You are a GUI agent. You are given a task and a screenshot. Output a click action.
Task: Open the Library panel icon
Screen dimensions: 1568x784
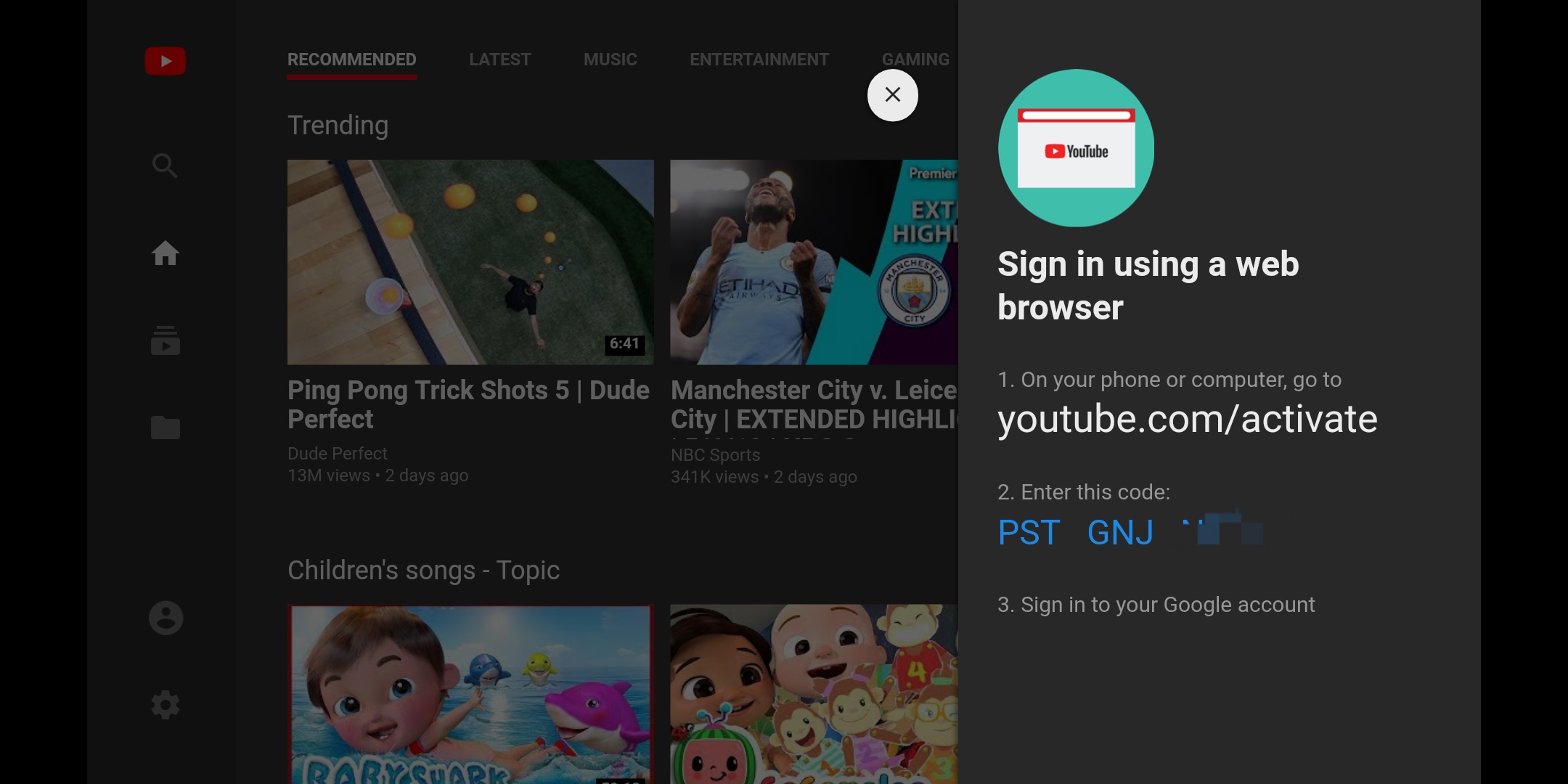[x=165, y=427]
